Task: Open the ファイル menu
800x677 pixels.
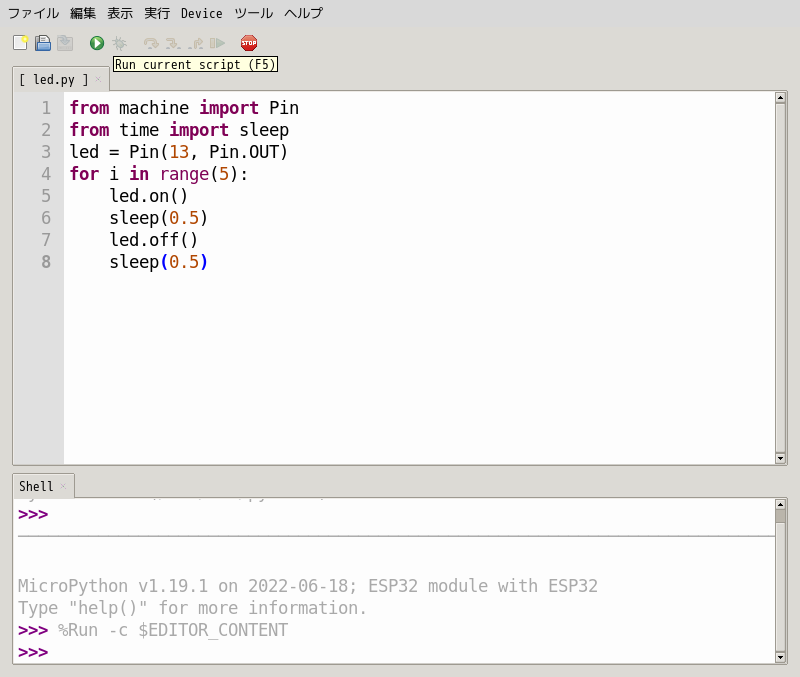Action: [33, 13]
